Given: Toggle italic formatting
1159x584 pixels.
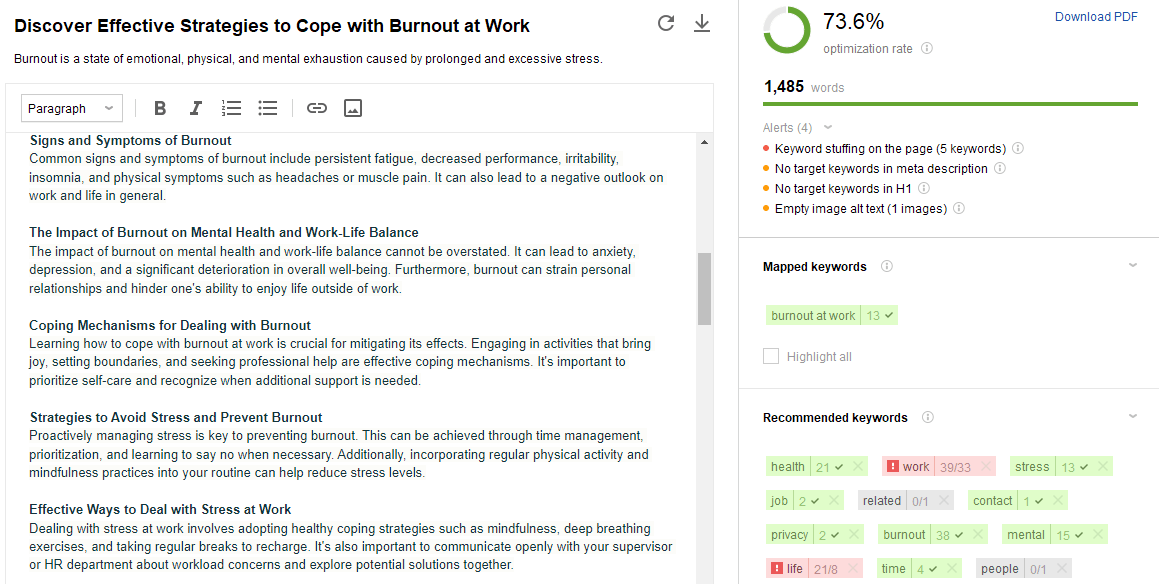Looking at the screenshot, I should [195, 109].
